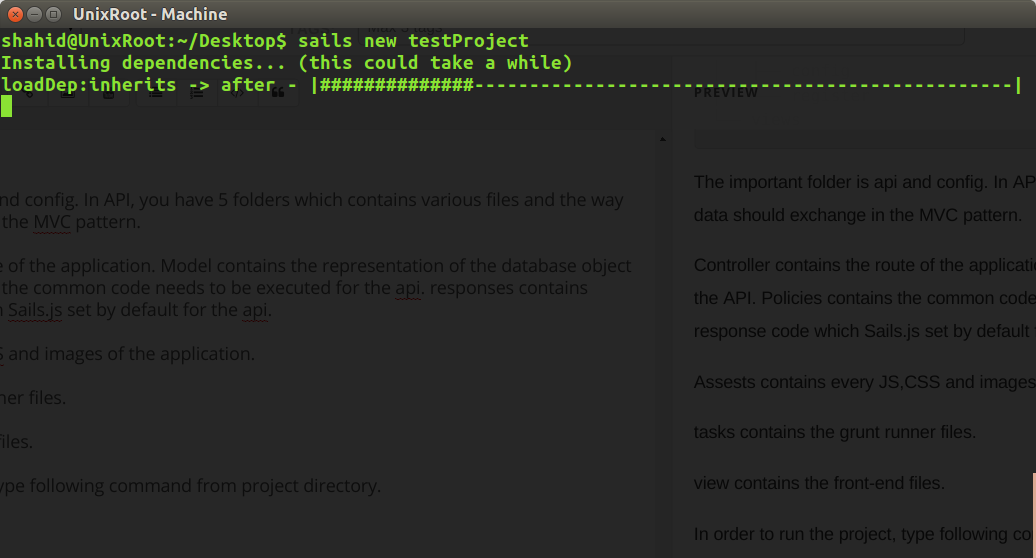Minimize the UnixRoot terminal window
The image size is (1036, 558).
click(x=32, y=14)
